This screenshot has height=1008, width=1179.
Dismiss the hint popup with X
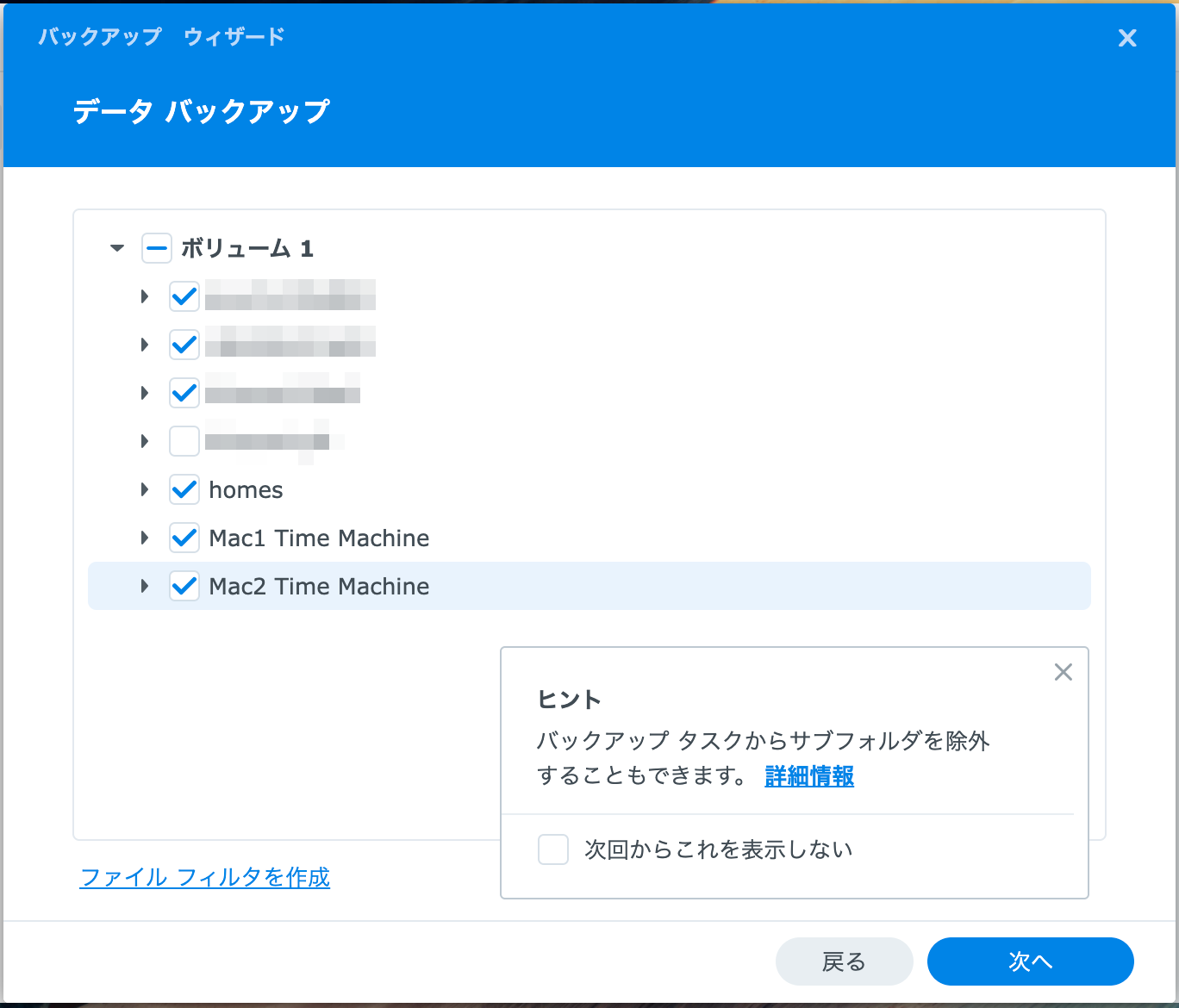[1063, 672]
